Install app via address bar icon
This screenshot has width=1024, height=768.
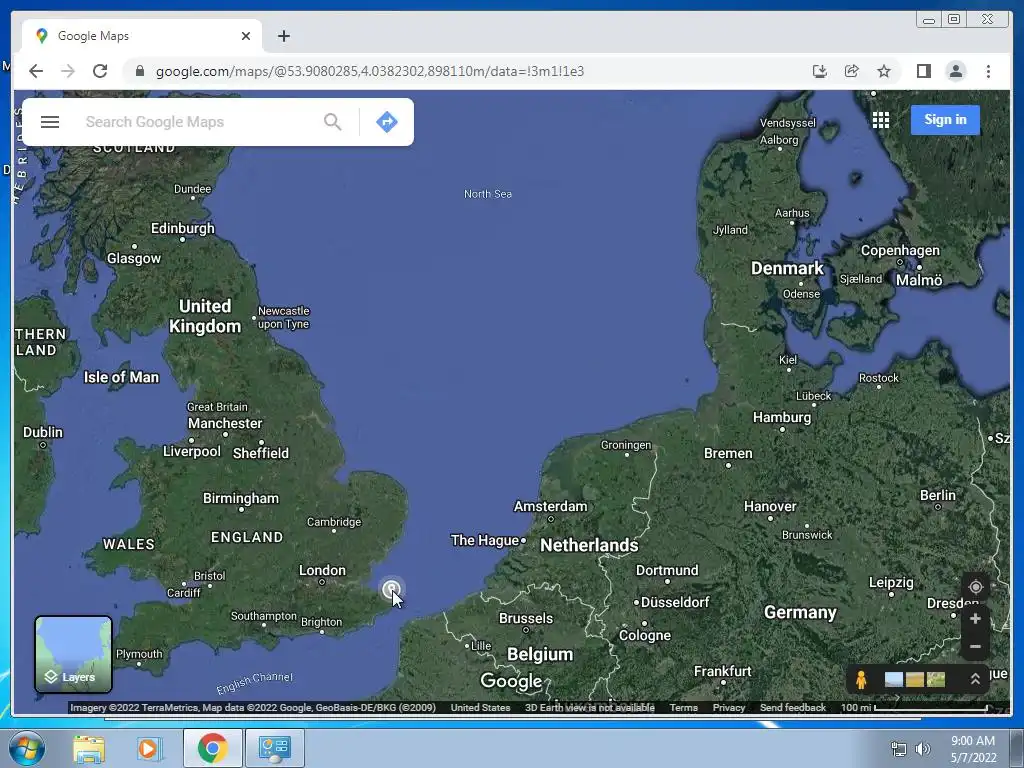click(x=820, y=71)
